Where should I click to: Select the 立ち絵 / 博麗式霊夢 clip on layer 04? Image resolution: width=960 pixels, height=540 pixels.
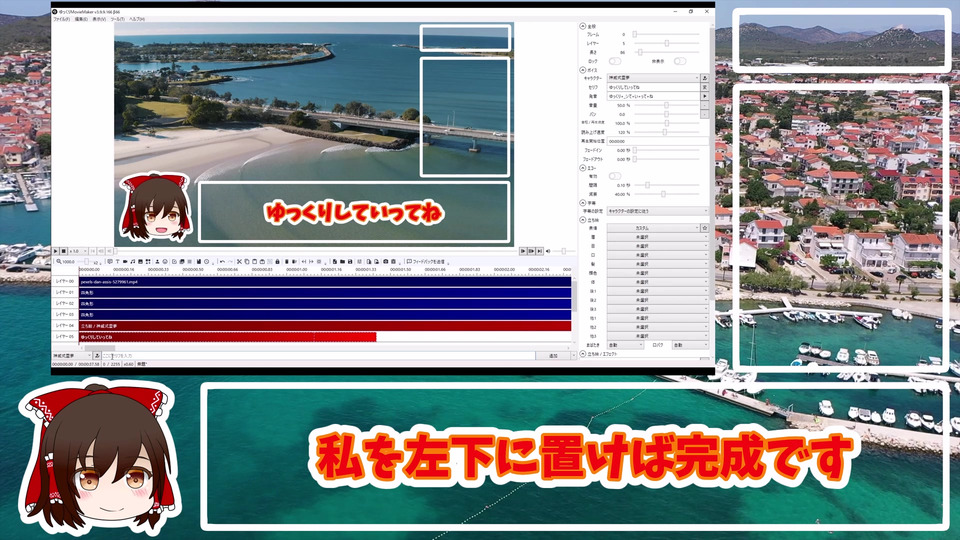pyautogui.click(x=325, y=326)
